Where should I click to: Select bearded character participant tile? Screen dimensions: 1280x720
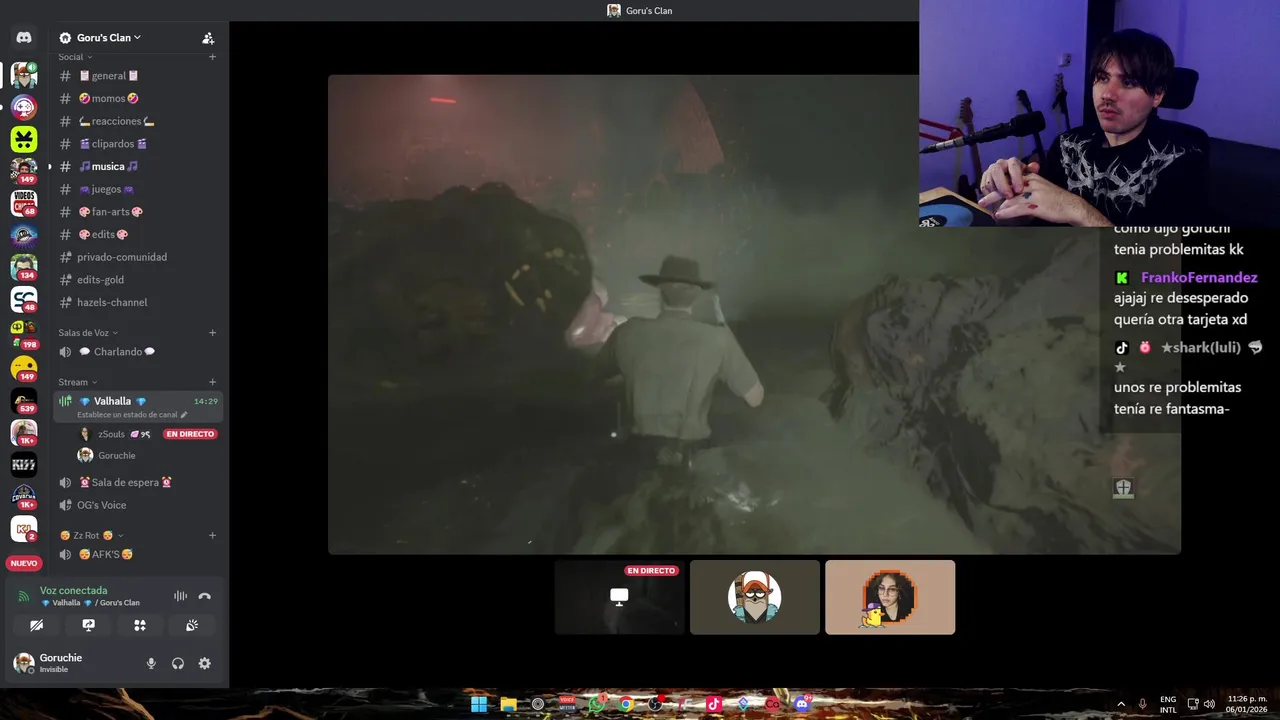point(755,597)
